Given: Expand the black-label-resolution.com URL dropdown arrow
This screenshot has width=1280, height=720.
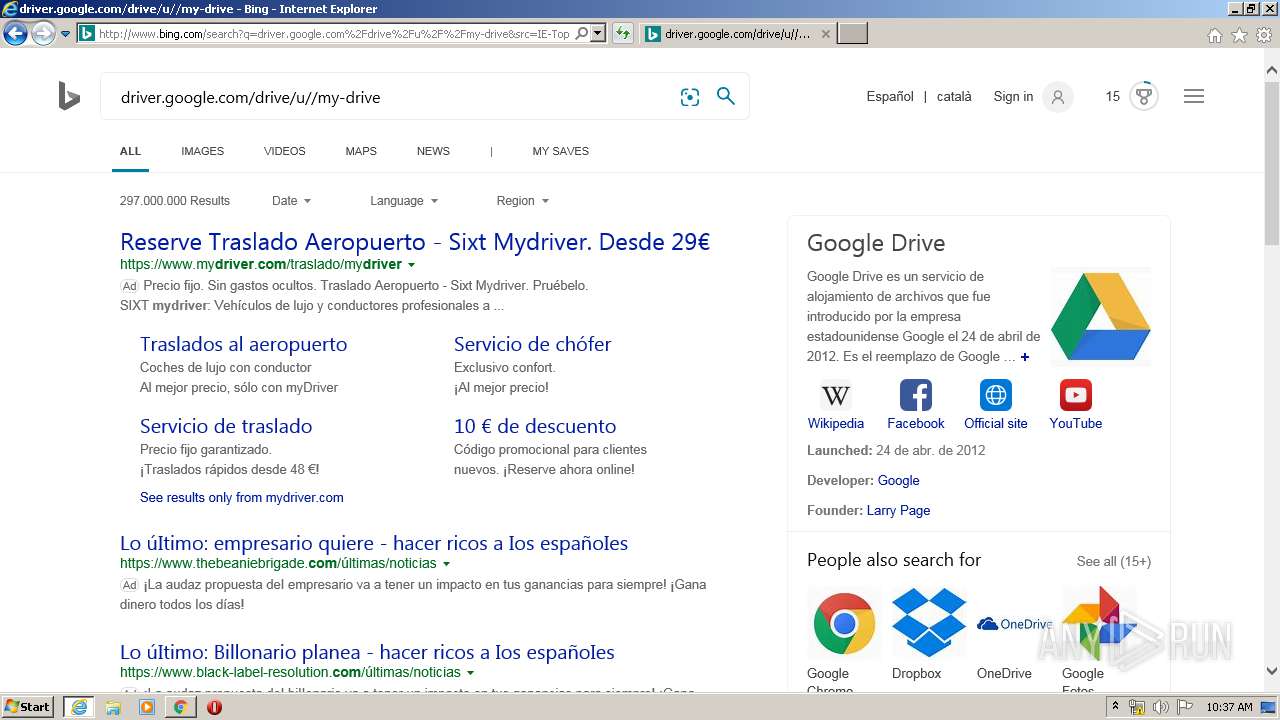Looking at the screenshot, I should [x=470, y=673].
